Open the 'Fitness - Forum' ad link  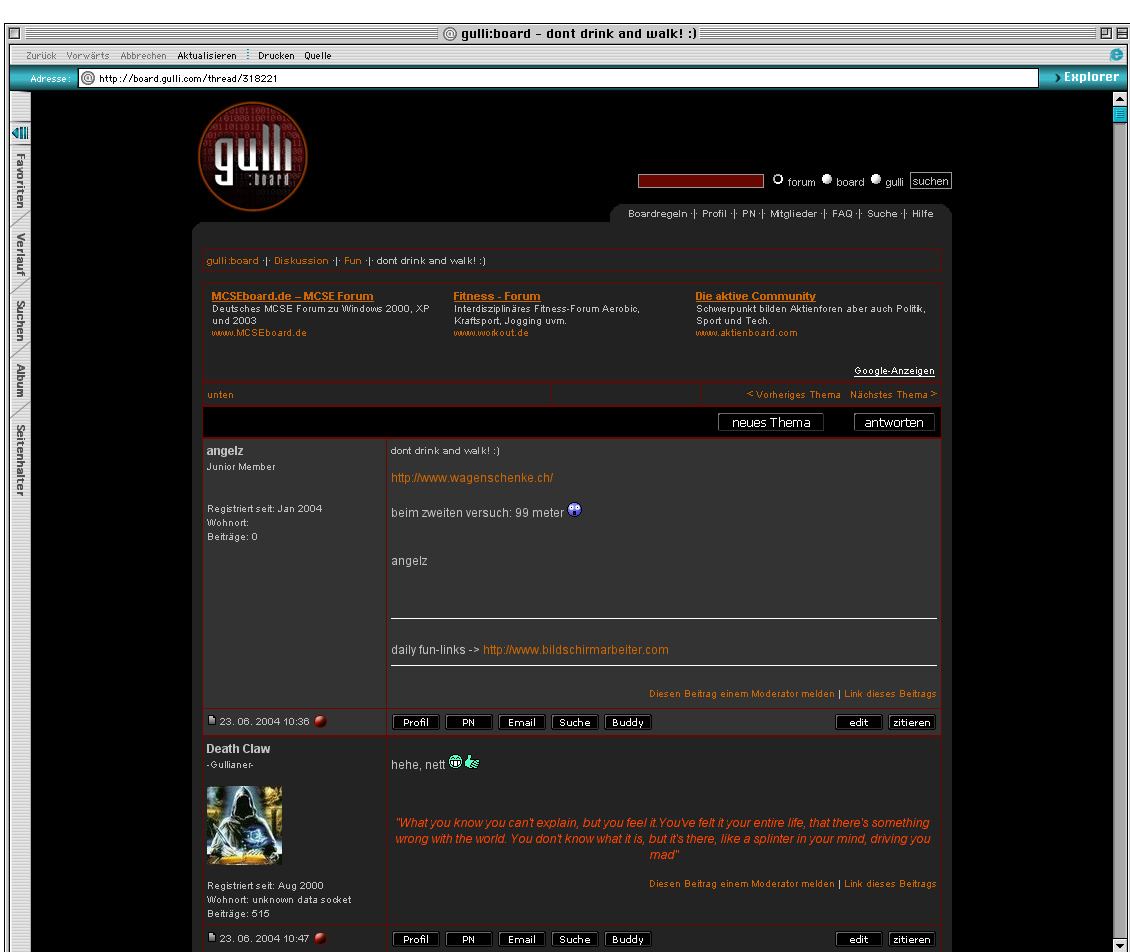pos(497,295)
